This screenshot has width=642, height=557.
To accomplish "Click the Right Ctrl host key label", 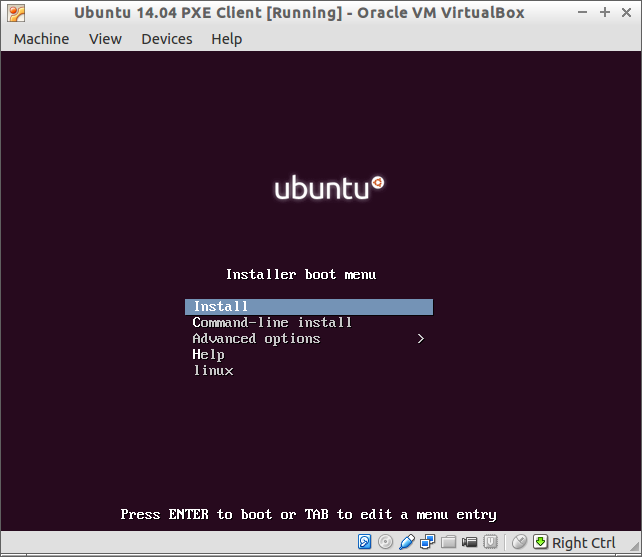I will pyautogui.click(x=583, y=543).
